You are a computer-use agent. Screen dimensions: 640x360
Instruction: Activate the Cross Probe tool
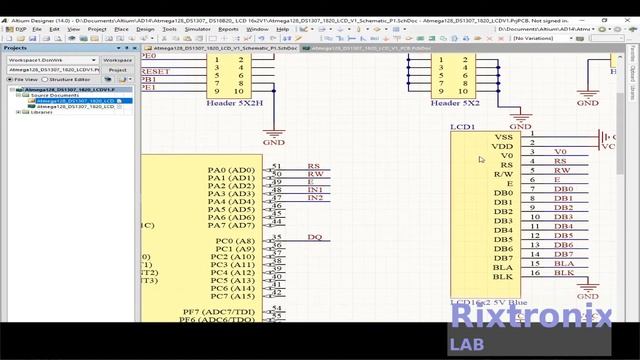tap(298, 38)
